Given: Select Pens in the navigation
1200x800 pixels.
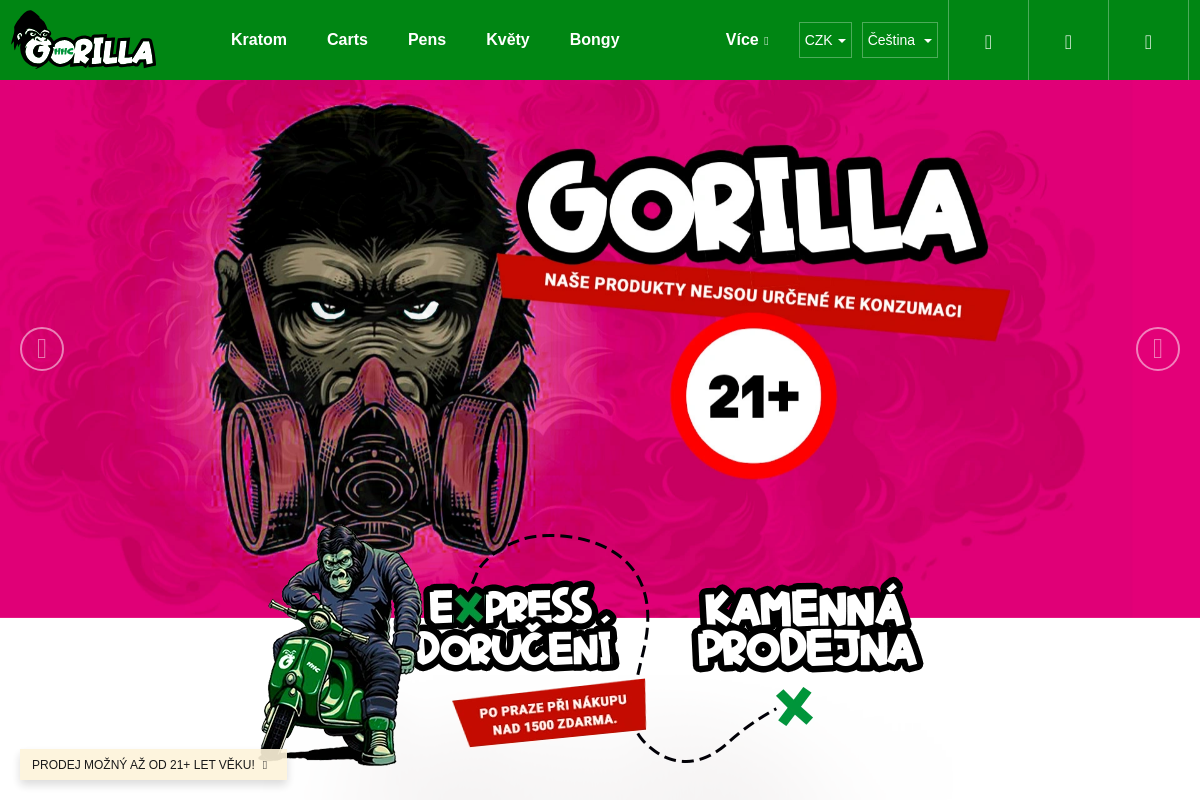Looking at the screenshot, I should click(427, 40).
